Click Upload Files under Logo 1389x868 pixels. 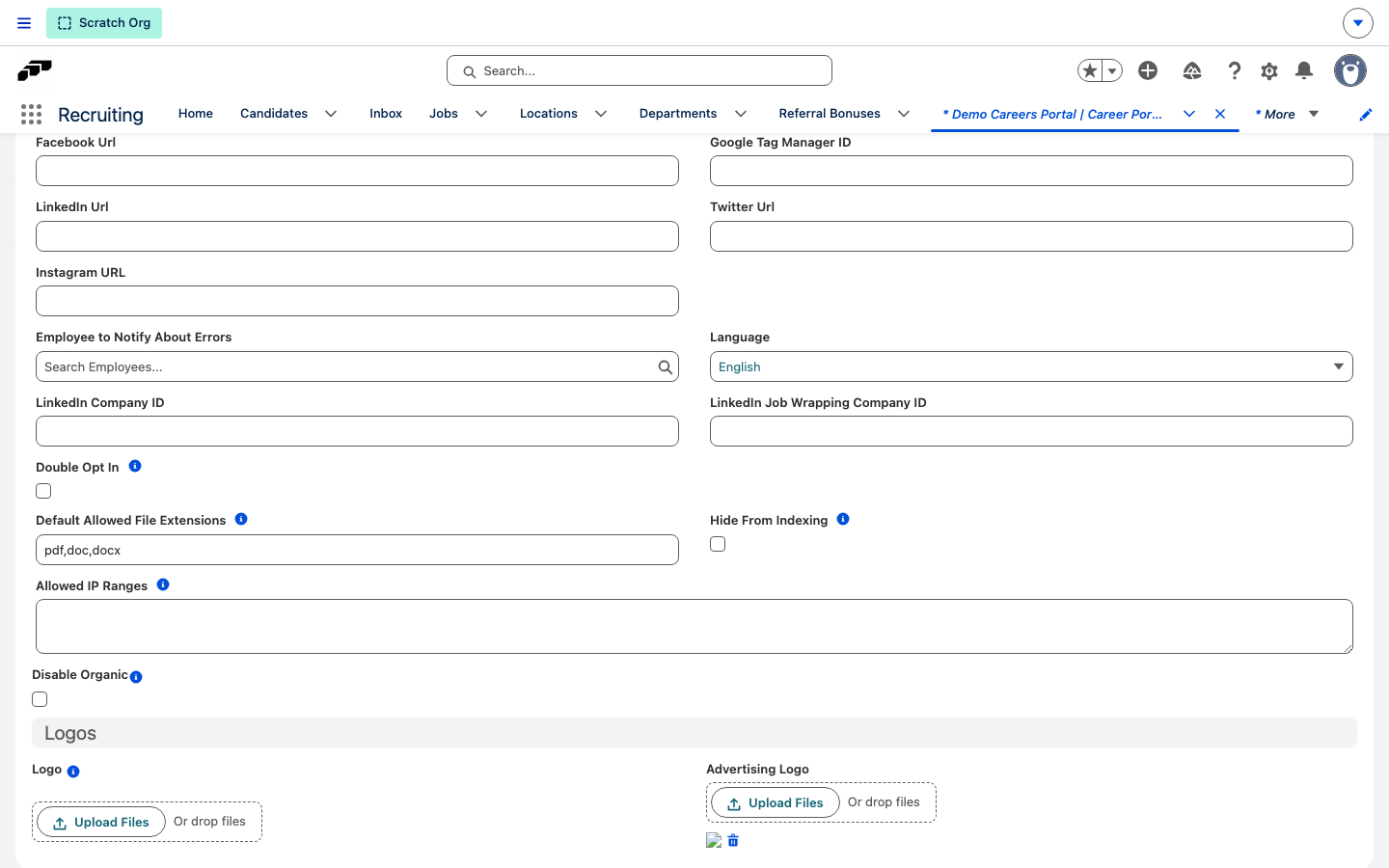coord(101,822)
